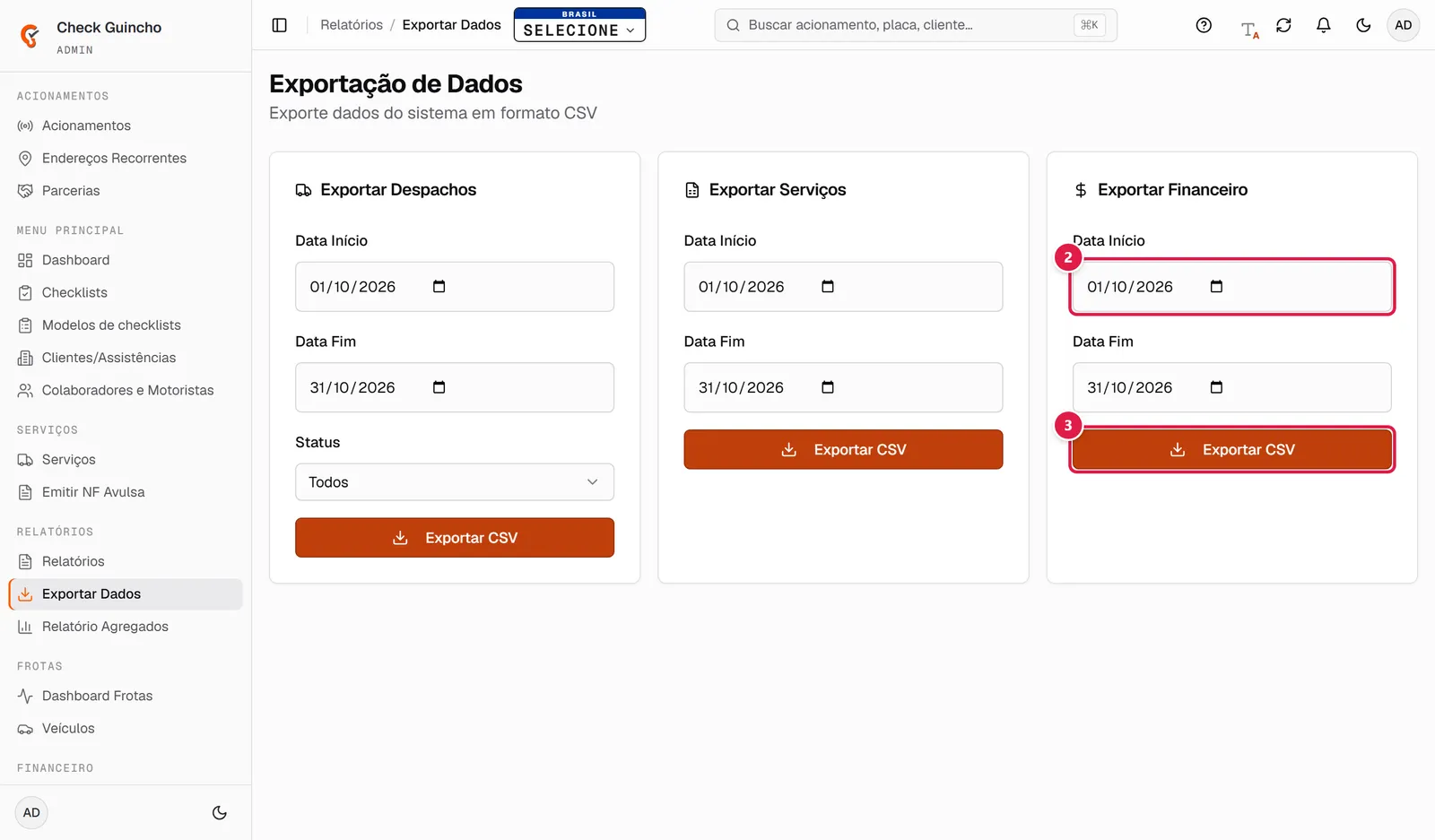1435x840 pixels.
Task: Click the Despachos Data Início date field
Action: tap(455, 287)
